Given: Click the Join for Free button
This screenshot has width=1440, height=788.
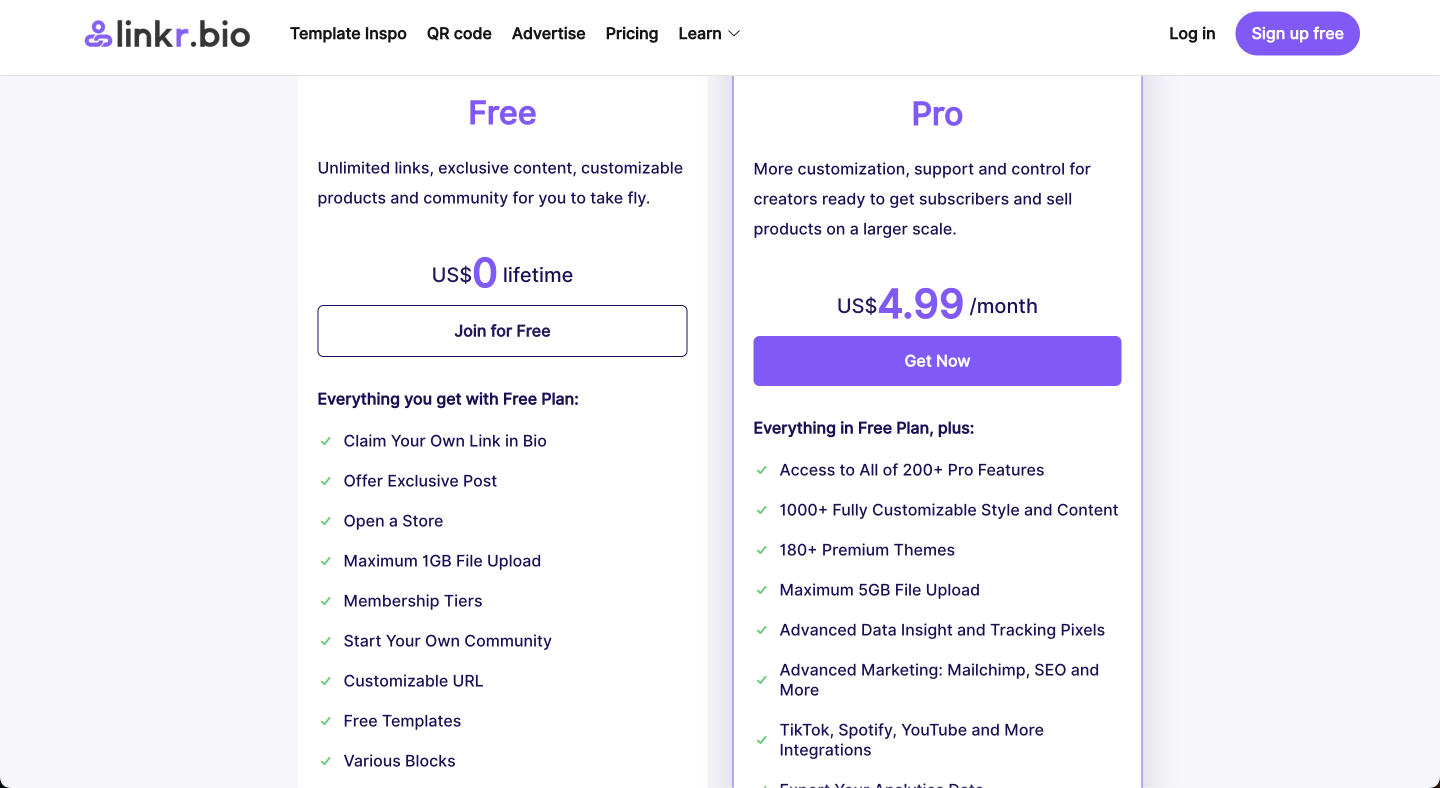Looking at the screenshot, I should coord(502,331).
